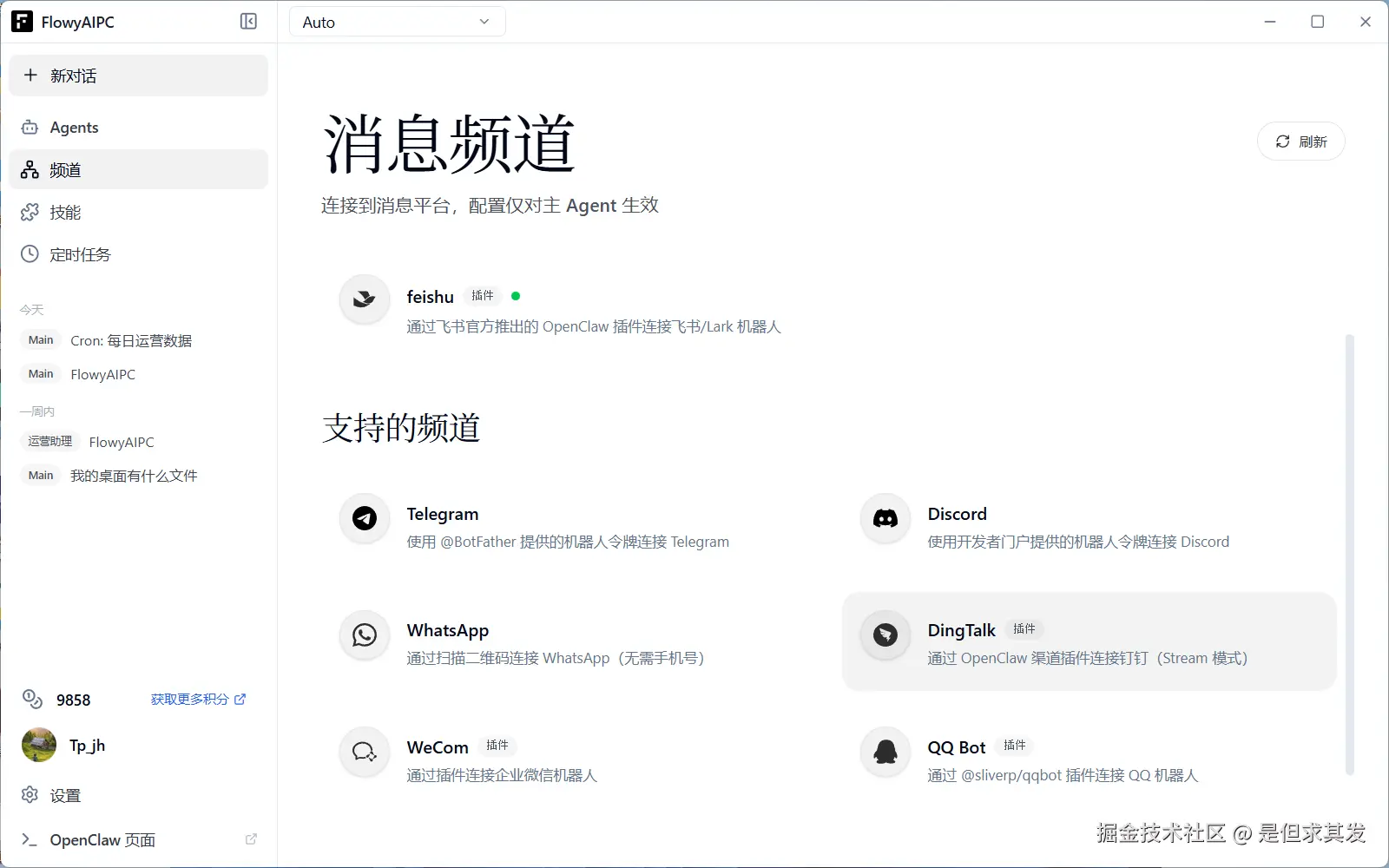1389x868 pixels.
Task: Click the Discord channel icon
Action: [885, 518]
